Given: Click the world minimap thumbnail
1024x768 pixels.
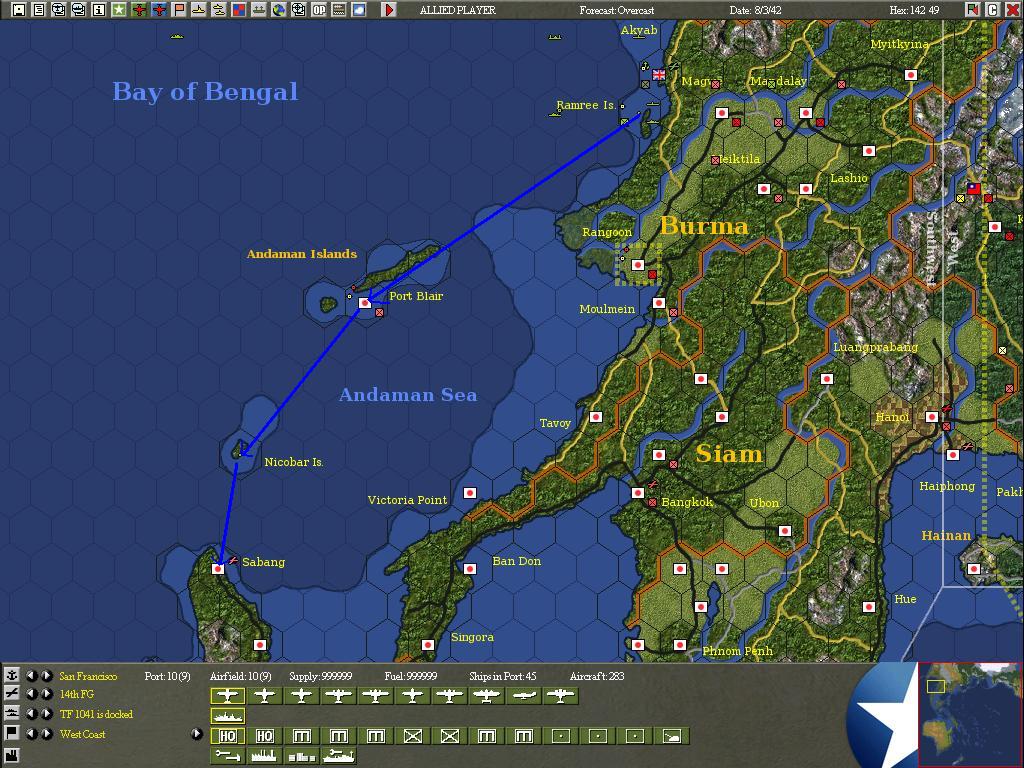Looking at the screenshot, I should coord(969,714).
